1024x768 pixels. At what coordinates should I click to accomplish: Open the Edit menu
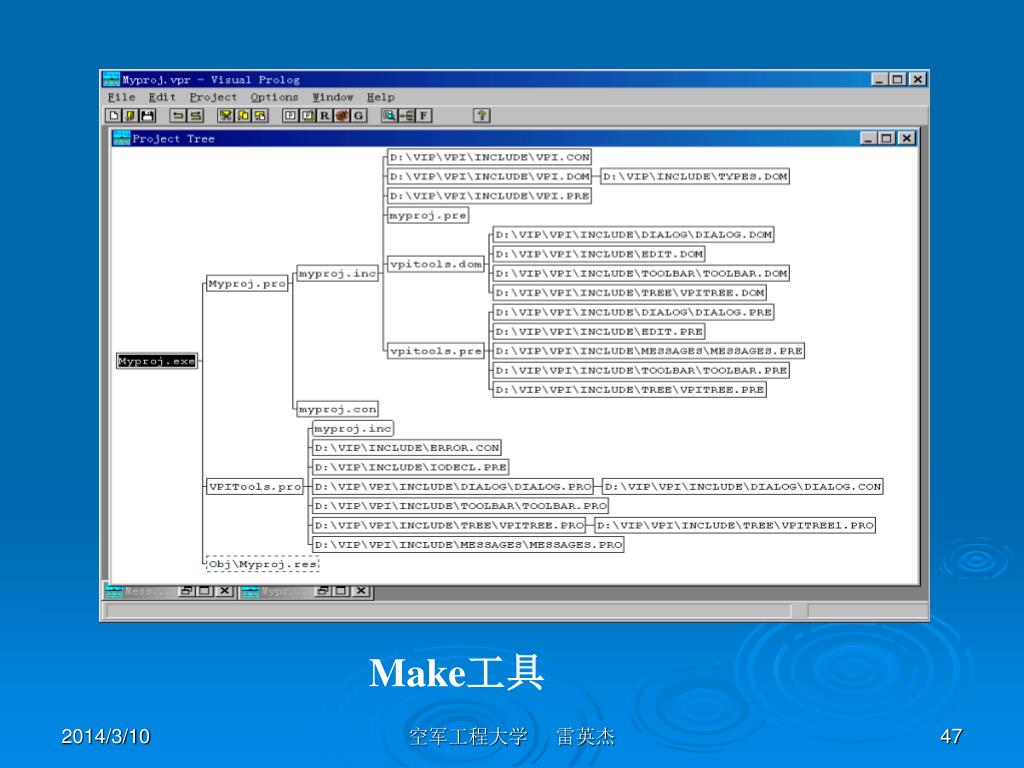pyautogui.click(x=162, y=97)
